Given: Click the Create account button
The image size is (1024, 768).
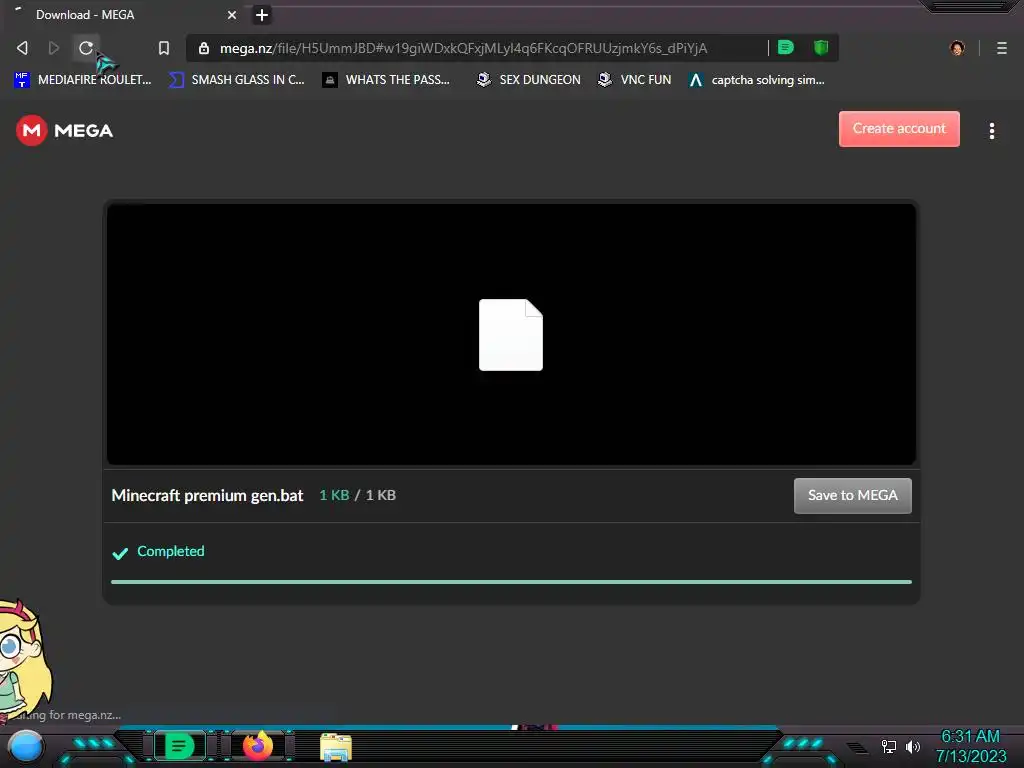Looking at the screenshot, I should (899, 129).
